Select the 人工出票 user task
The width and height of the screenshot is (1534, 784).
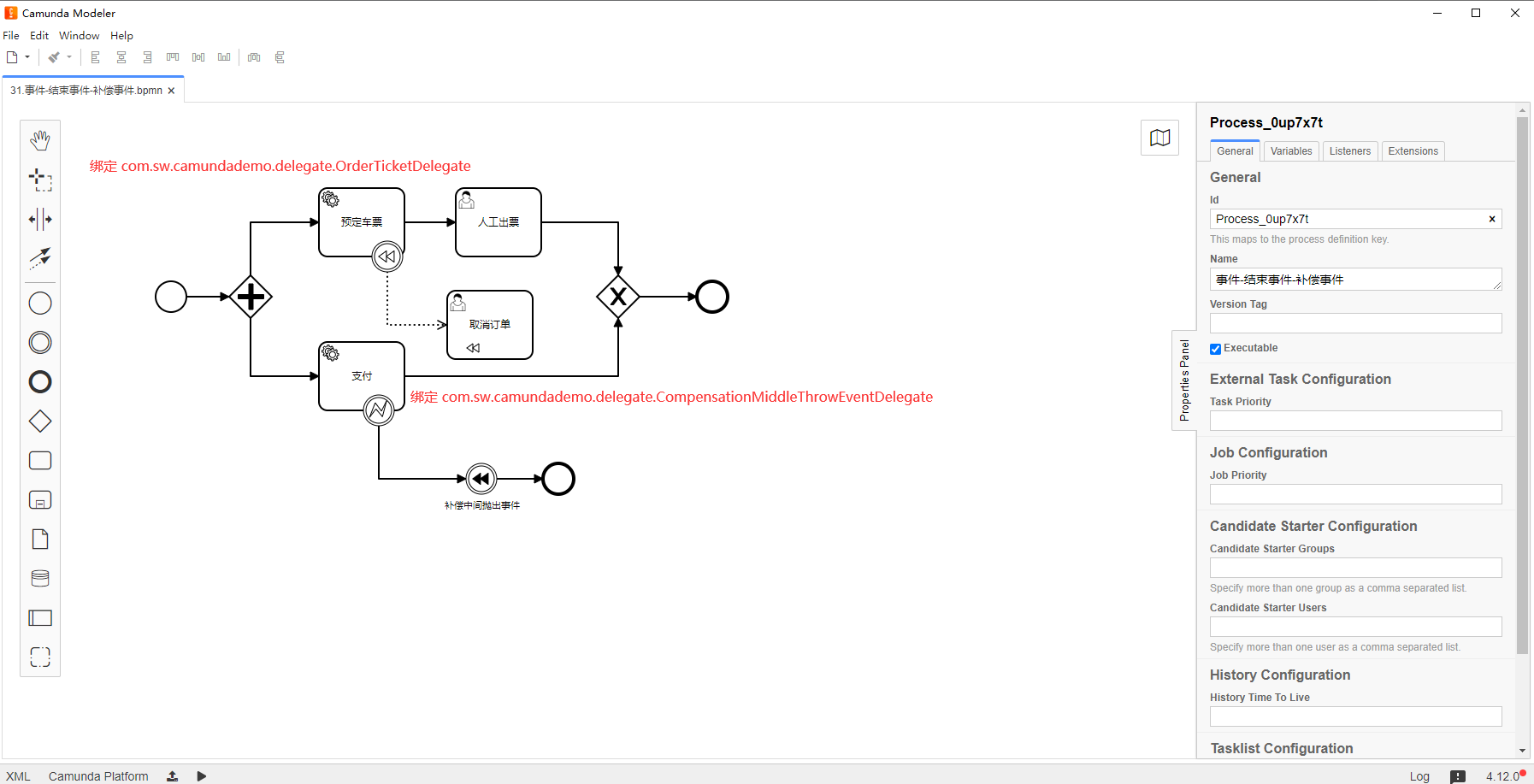[499, 222]
